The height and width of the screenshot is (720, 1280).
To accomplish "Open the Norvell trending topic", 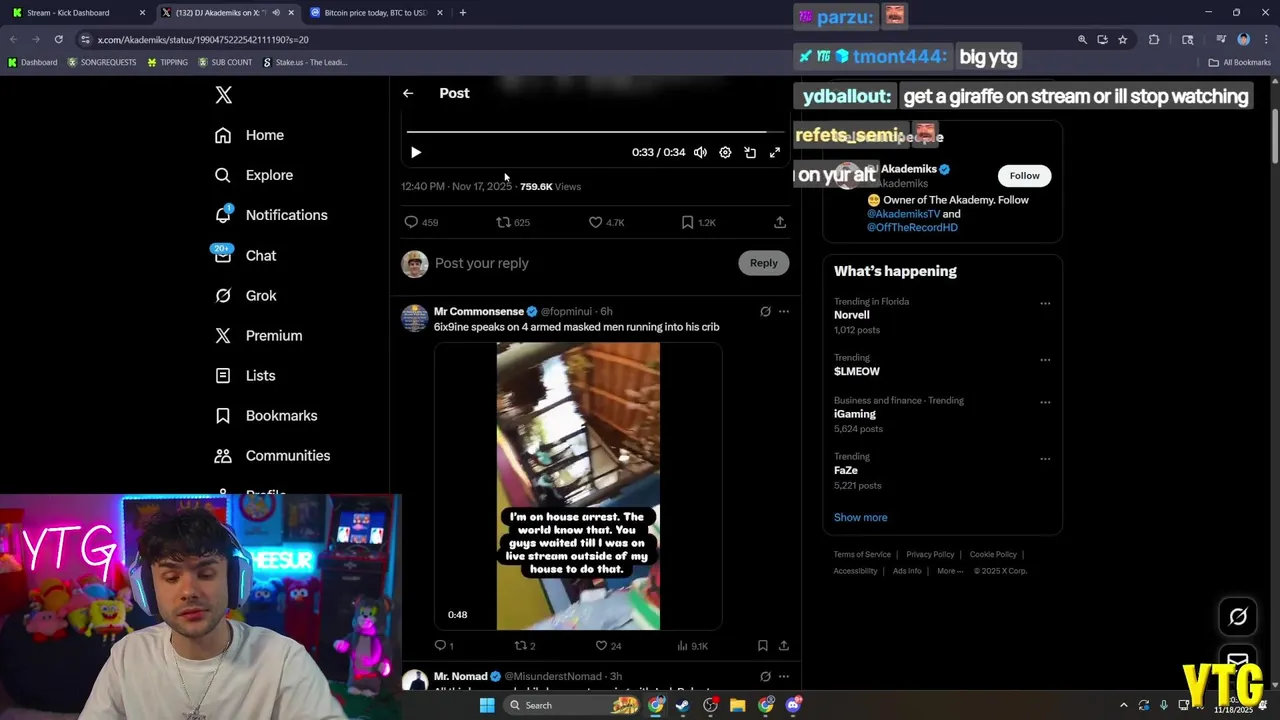I will coord(852,315).
